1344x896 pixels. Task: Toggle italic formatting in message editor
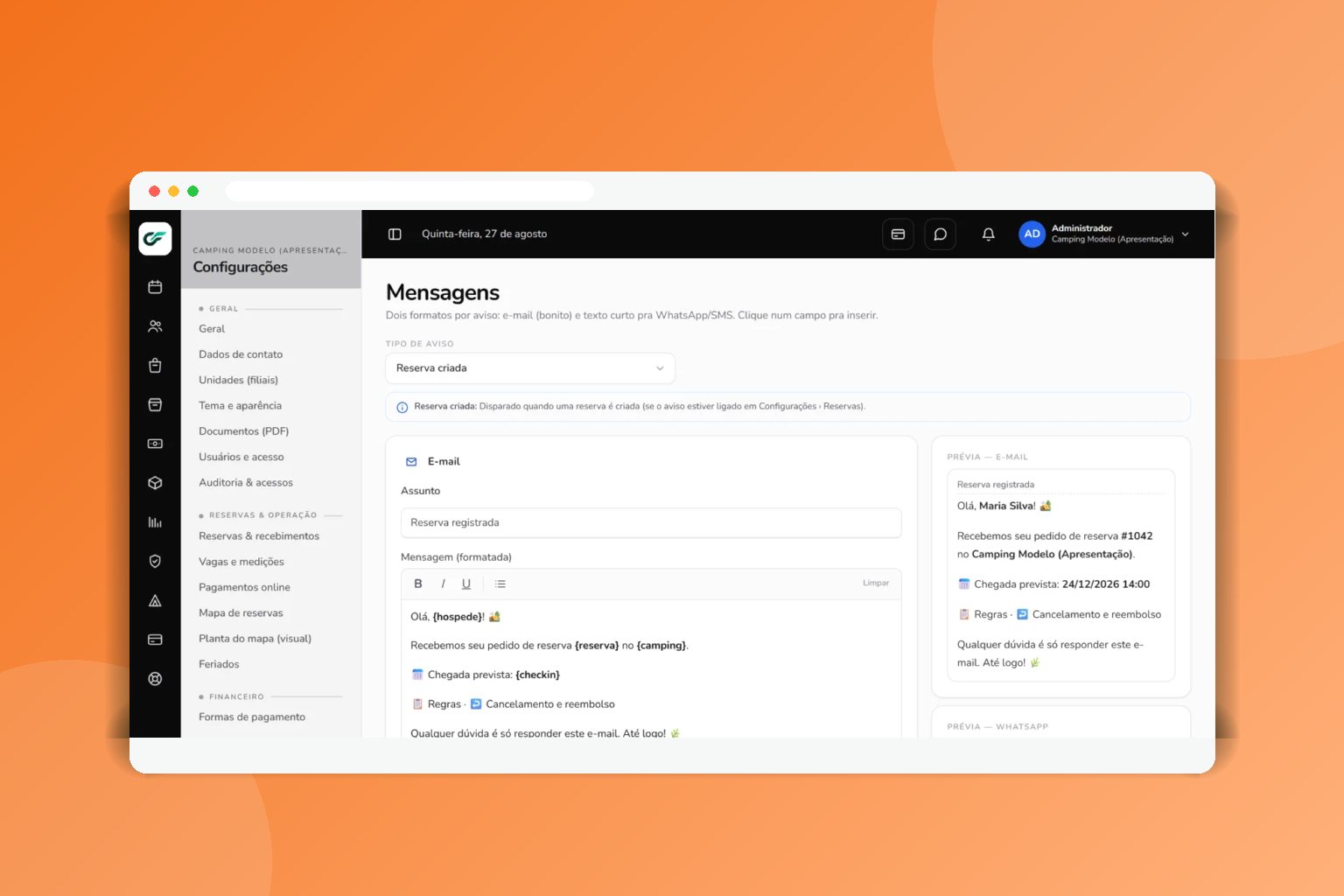443,584
